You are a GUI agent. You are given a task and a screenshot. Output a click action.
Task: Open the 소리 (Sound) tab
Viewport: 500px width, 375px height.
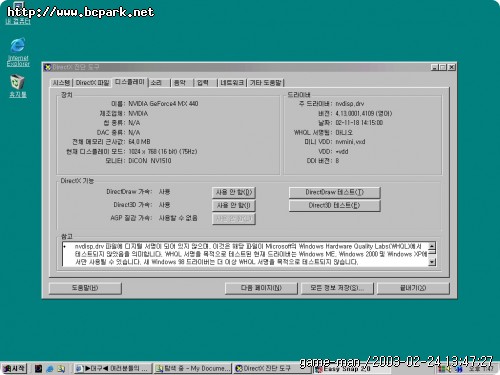tap(159, 83)
